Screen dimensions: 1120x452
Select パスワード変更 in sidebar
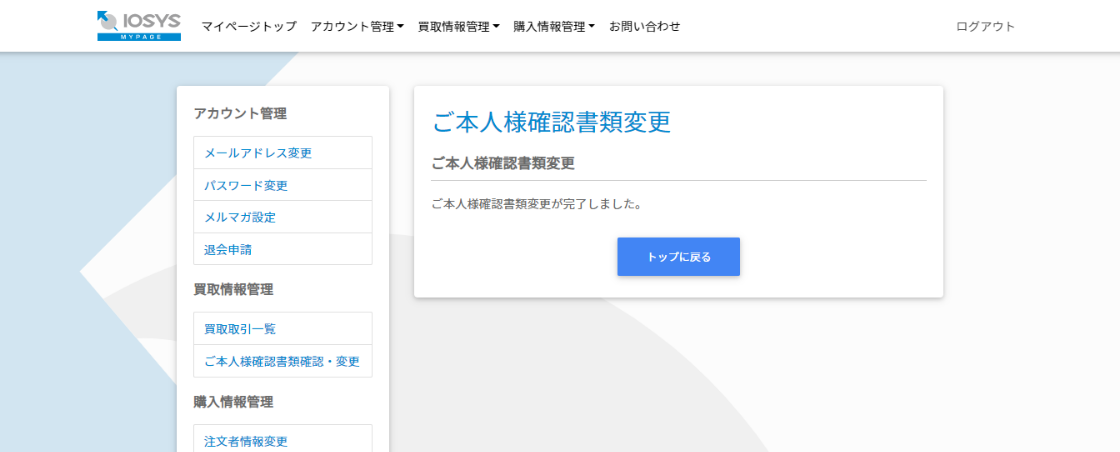pos(246,185)
